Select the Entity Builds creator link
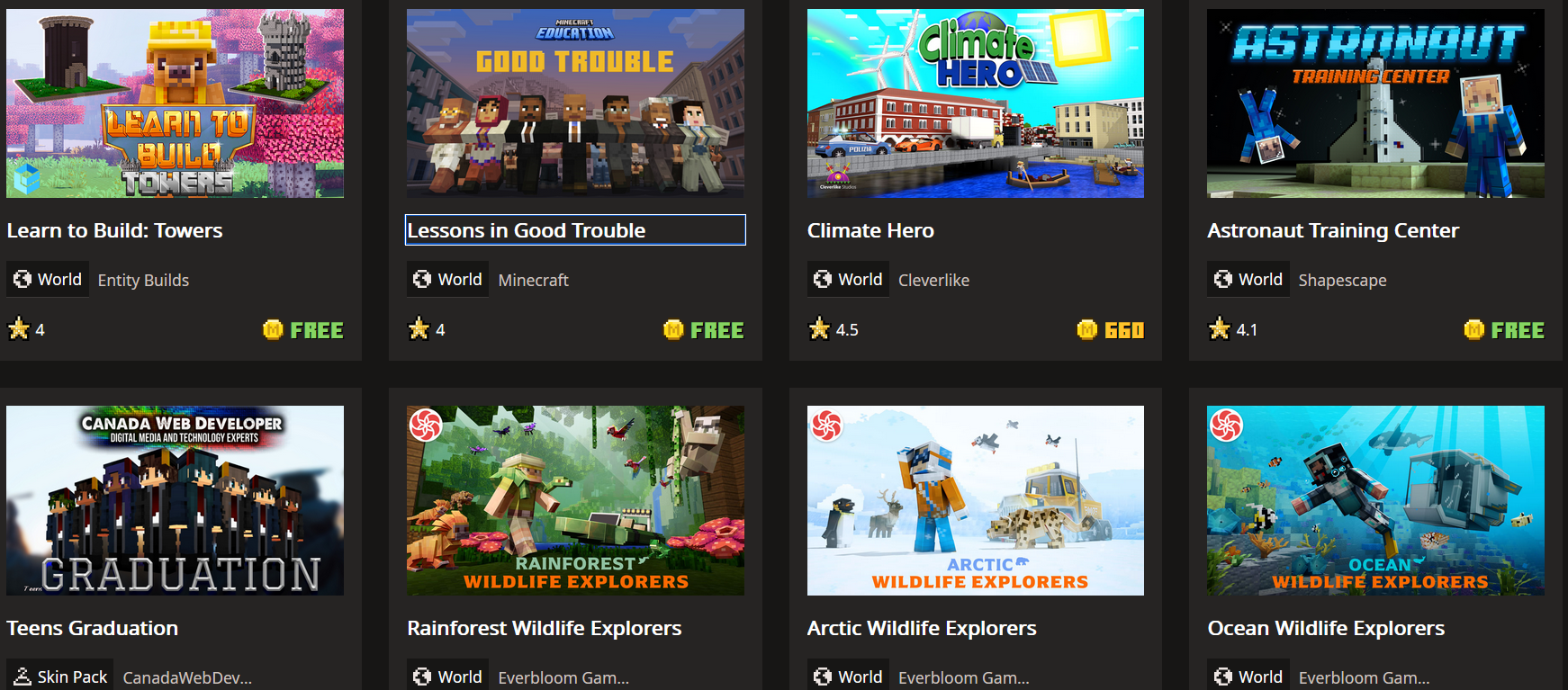Screen dimensions: 1568x690 coord(143,280)
